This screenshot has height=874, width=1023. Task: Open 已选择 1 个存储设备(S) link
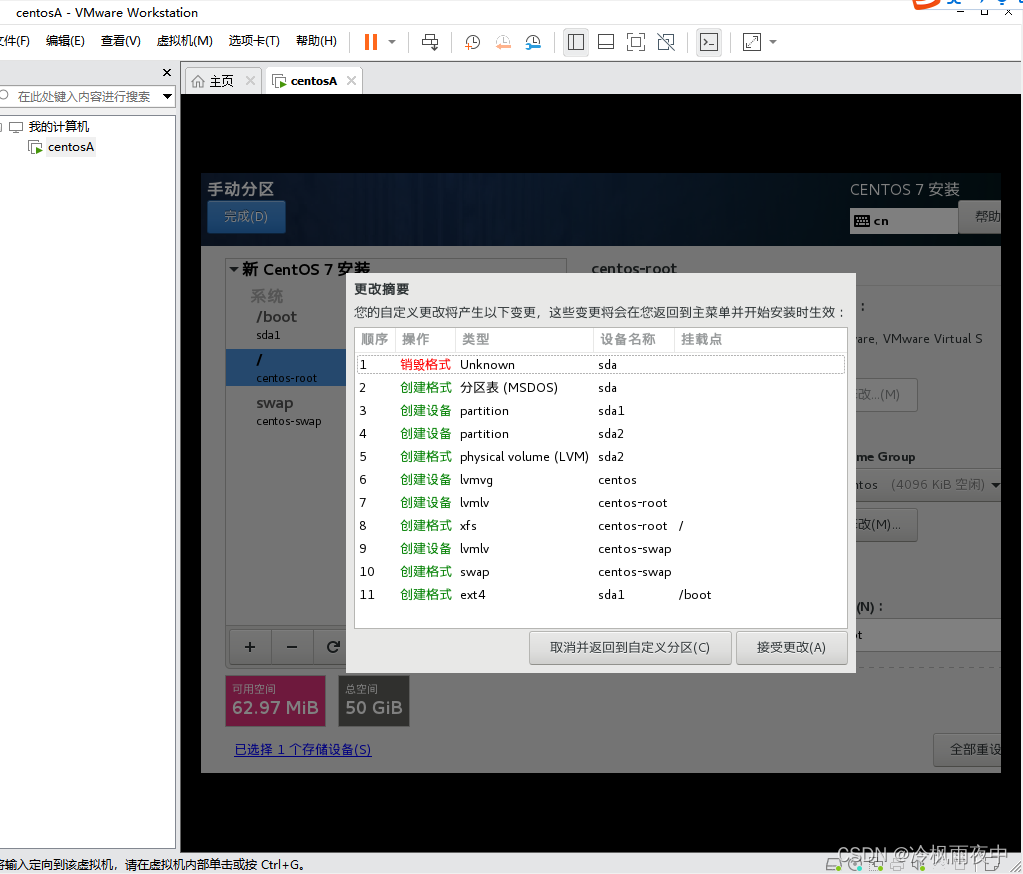pos(303,749)
